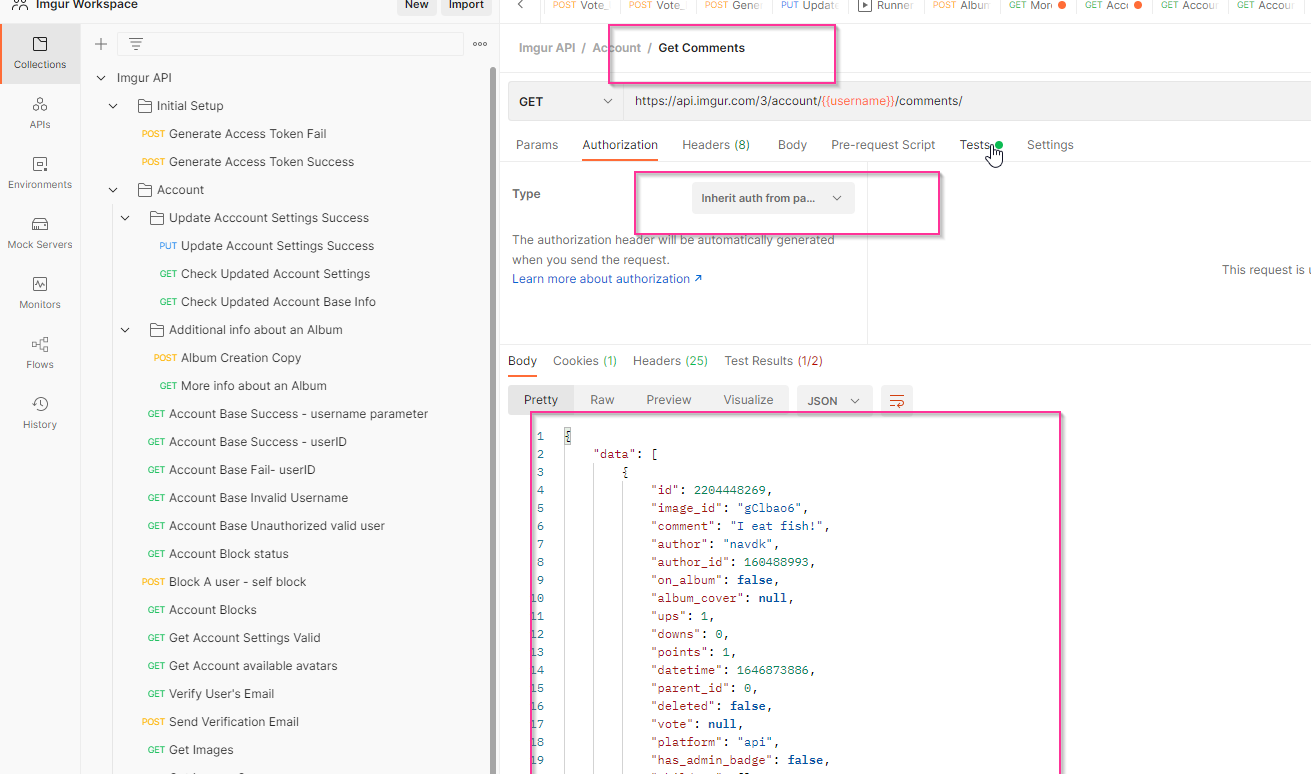The image size is (1311, 774).
Task: Click the Import button
Action: pyautogui.click(x=466, y=5)
